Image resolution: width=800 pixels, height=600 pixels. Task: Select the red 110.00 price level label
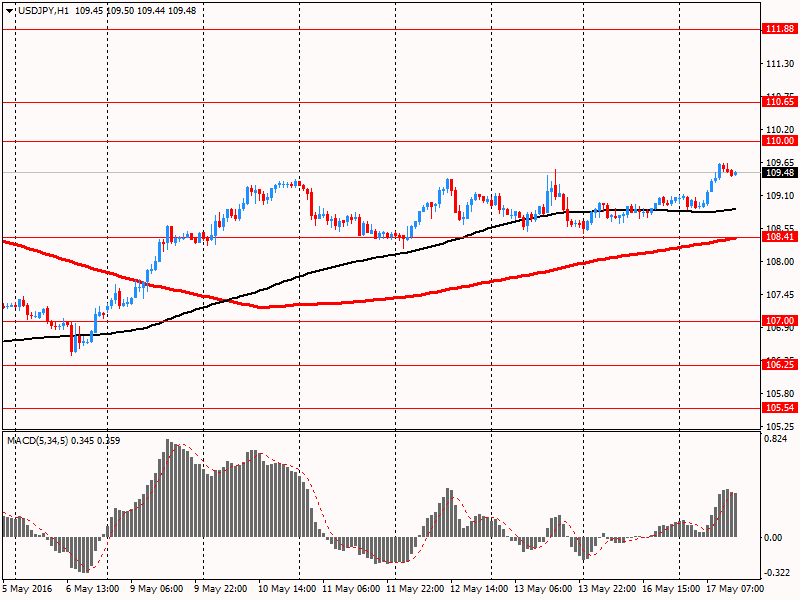click(x=779, y=141)
